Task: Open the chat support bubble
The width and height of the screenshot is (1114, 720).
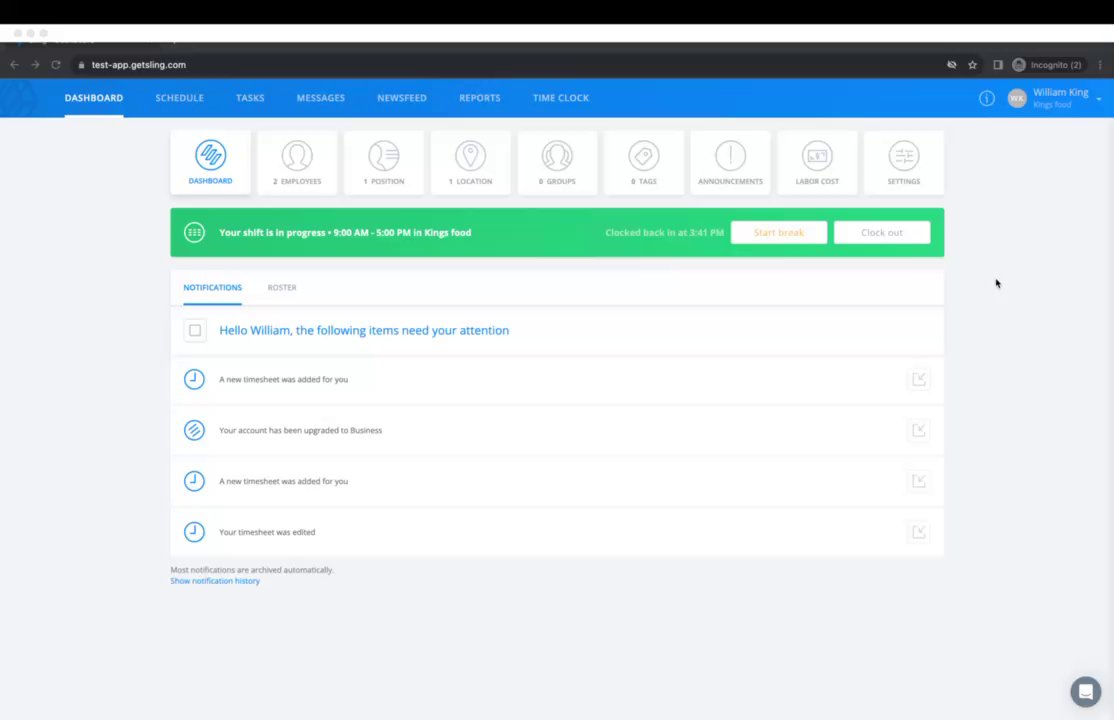Action: tap(1086, 692)
